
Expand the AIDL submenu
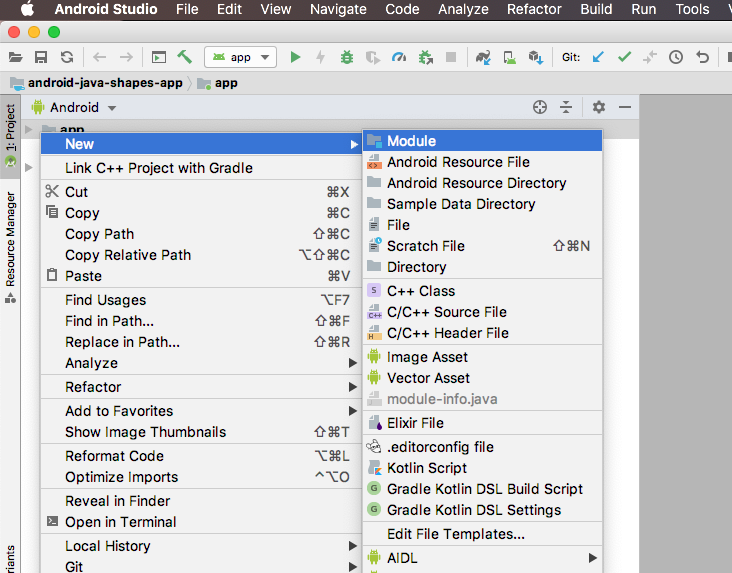click(482, 558)
